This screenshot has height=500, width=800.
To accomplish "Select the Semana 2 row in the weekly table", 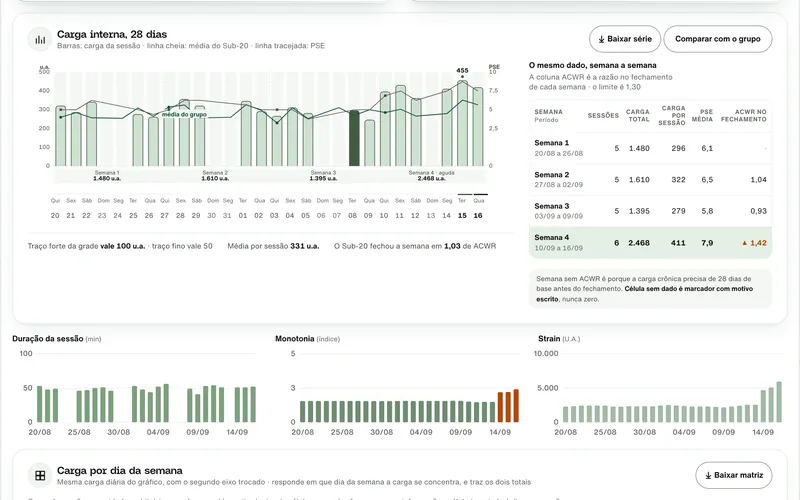I will pyautogui.click(x=650, y=180).
